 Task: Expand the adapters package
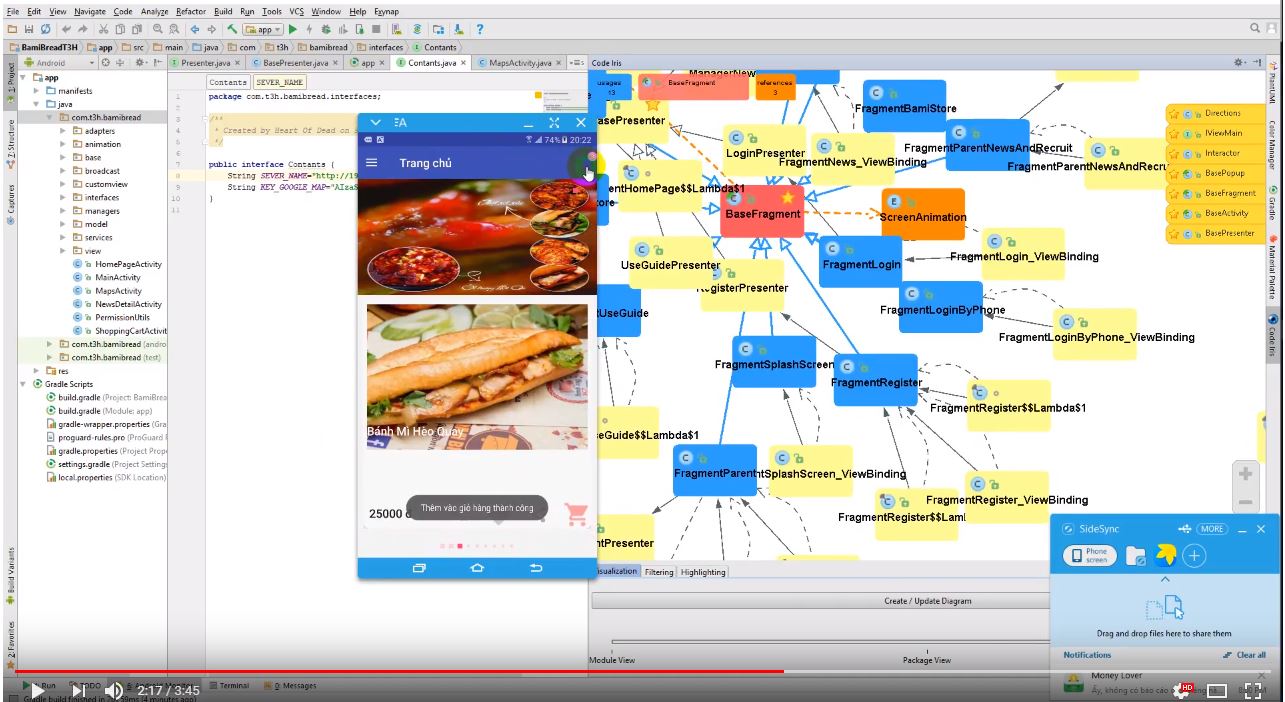pos(63,131)
